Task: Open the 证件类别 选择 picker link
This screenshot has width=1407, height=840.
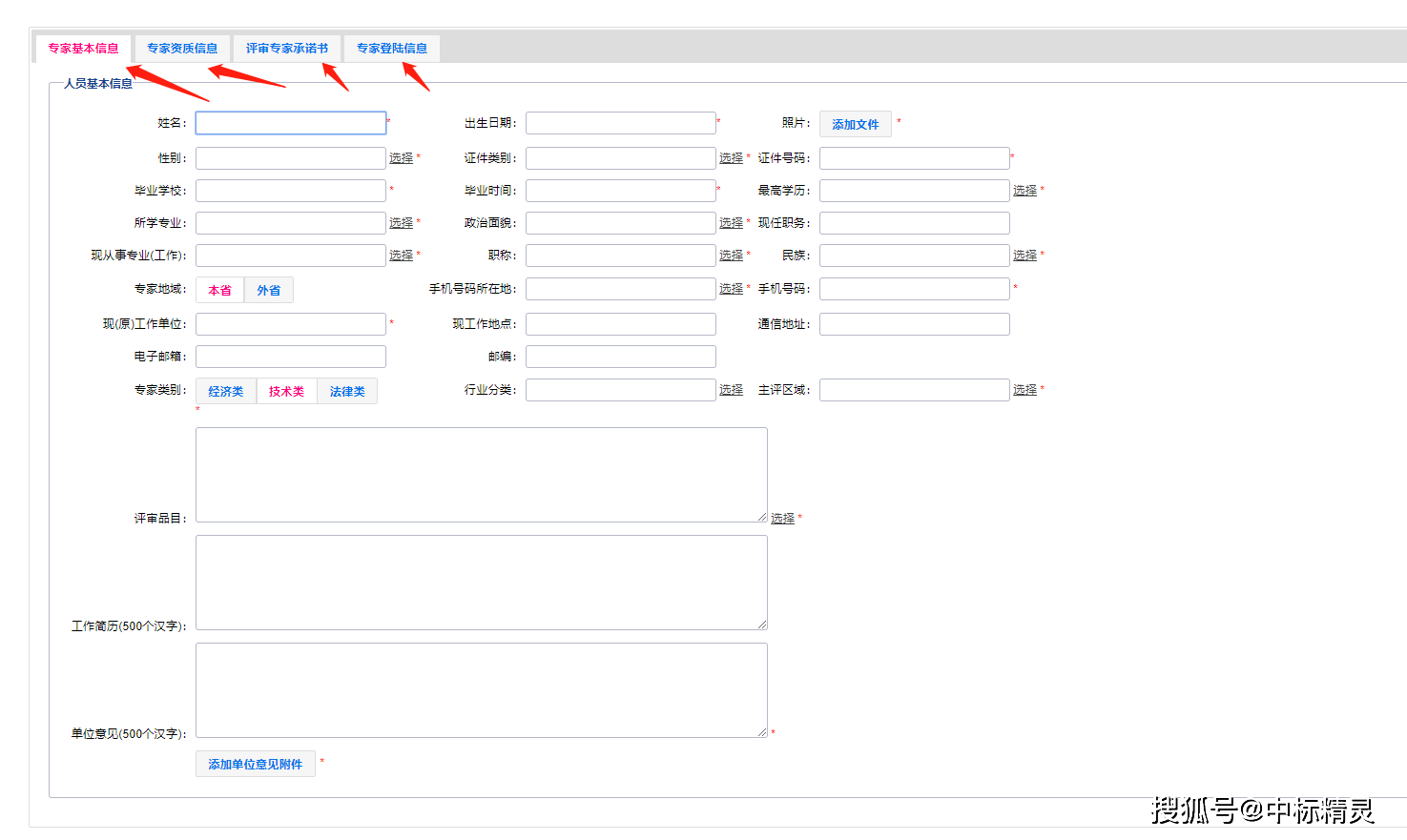Action: pos(731,158)
